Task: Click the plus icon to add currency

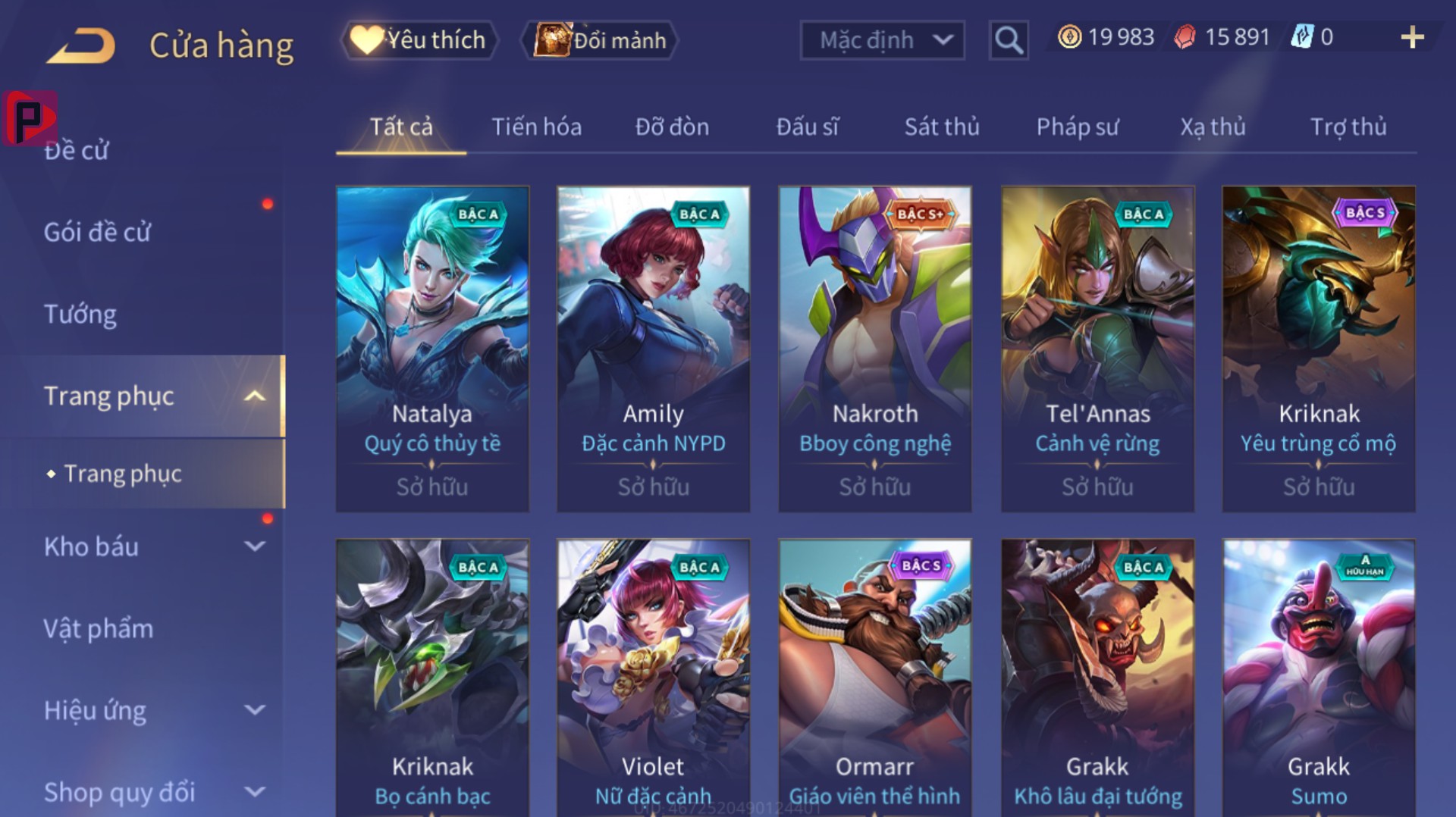Action: 1412,37
